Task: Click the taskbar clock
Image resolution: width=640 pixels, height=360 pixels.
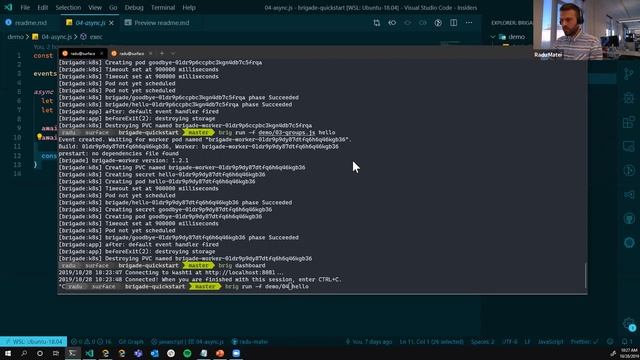Action: coord(629,353)
